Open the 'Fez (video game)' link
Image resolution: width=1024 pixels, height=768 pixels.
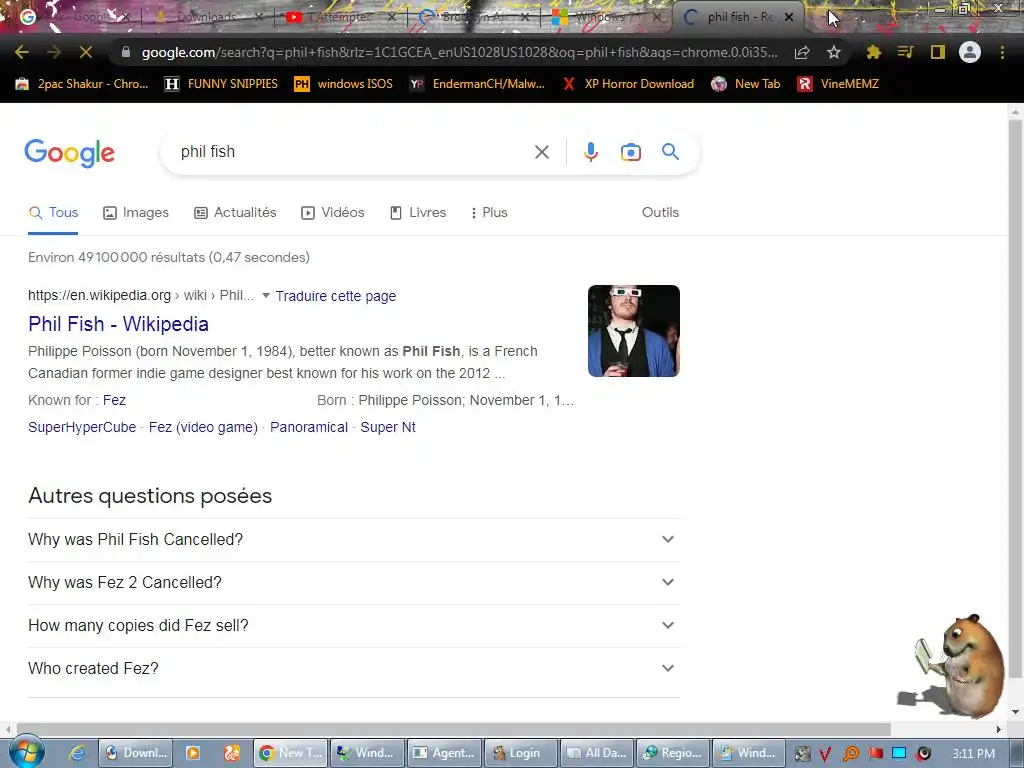pyautogui.click(x=203, y=427)
